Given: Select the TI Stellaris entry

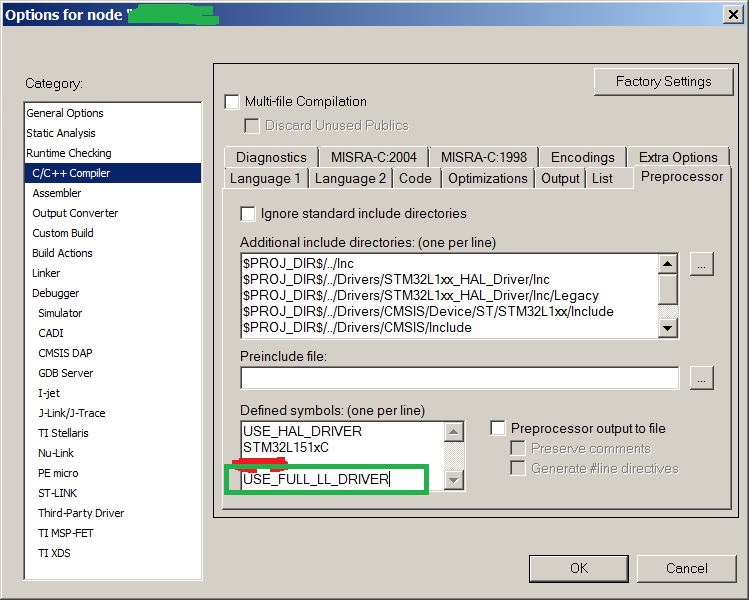Looking at the screenshot, I should point(63,433).
